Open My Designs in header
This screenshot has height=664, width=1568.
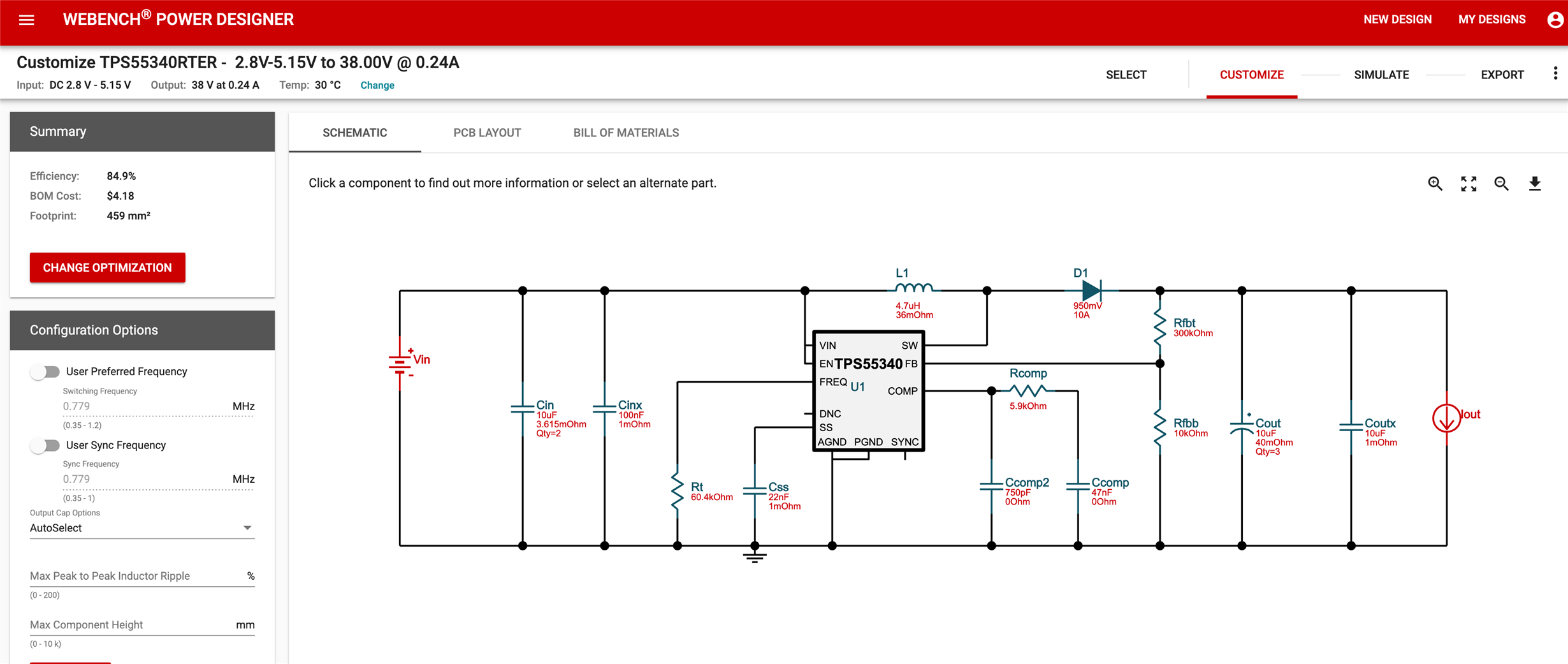pyautogui.click(x=1492, y=20)
